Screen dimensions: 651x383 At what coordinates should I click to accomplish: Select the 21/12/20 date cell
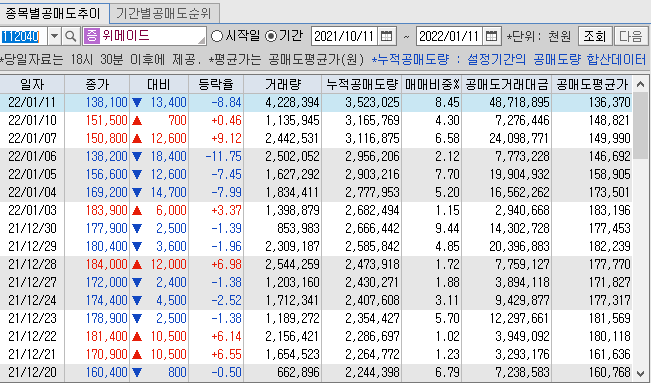click(32, 372)
